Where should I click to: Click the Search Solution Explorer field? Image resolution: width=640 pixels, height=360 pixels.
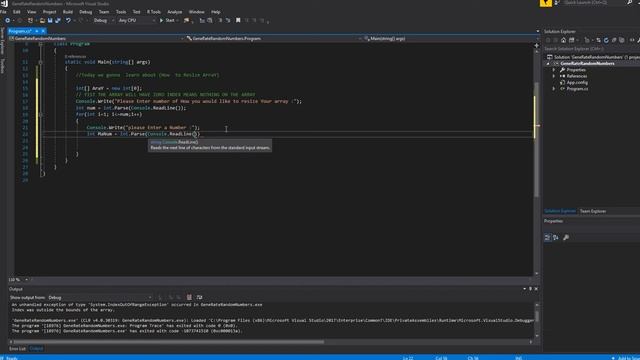(592, 49)
